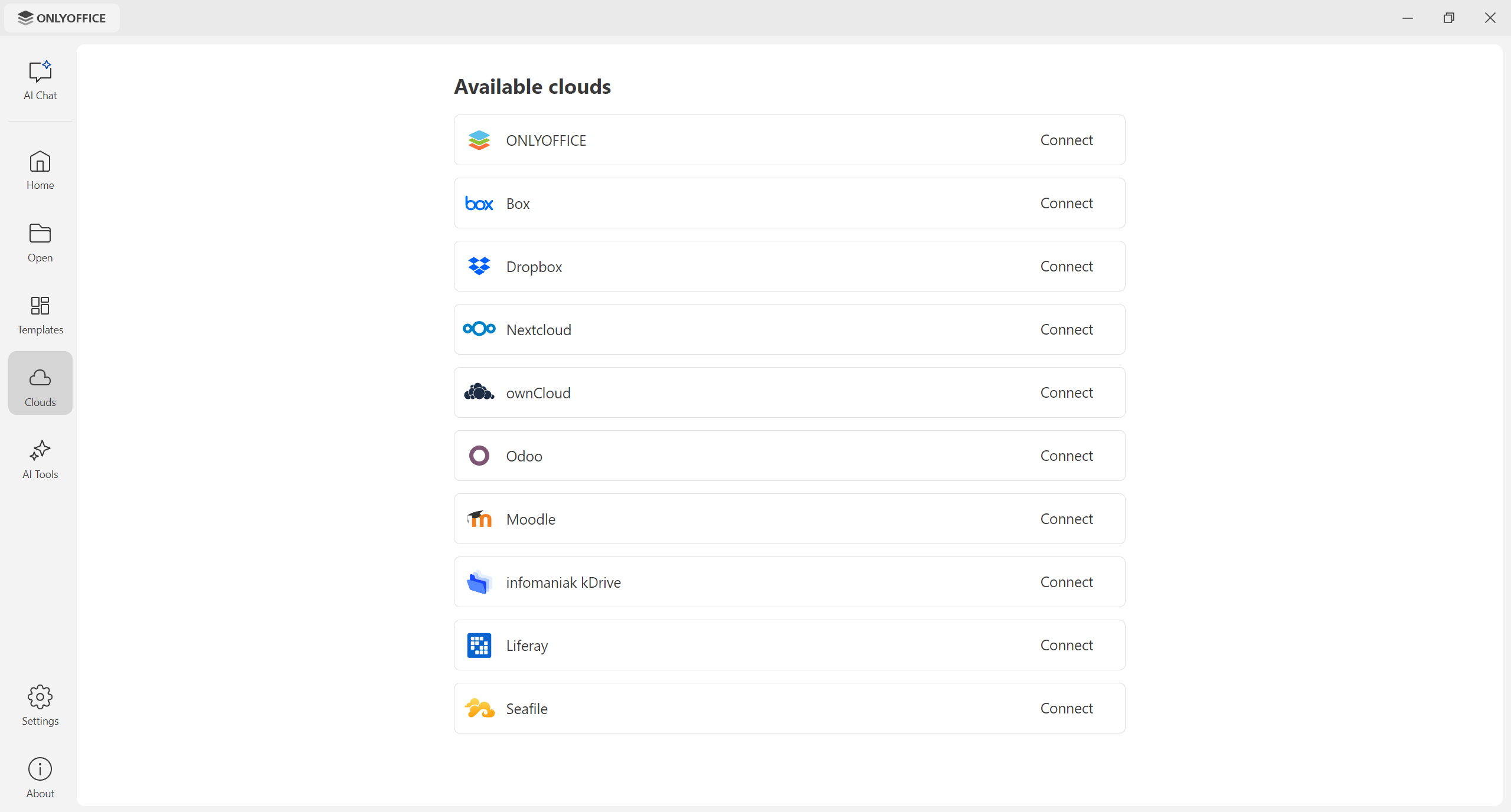This screenshot has height=812, width=1511.
Task: Connect to the ONLYOFFICE cloud
Action: tap(1067, 140)
